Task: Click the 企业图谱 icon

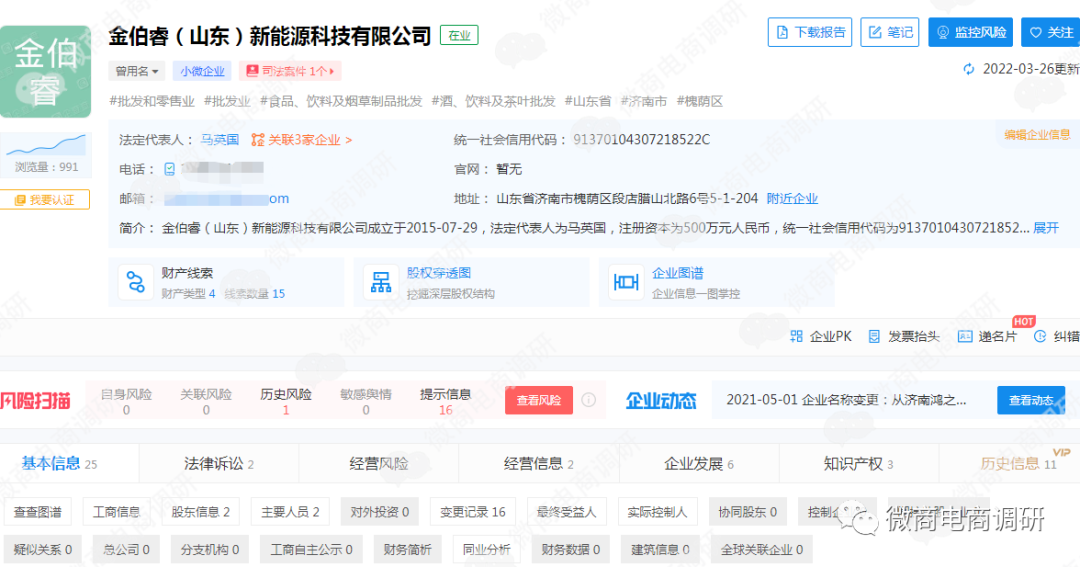Action: [x=626, y=282]
